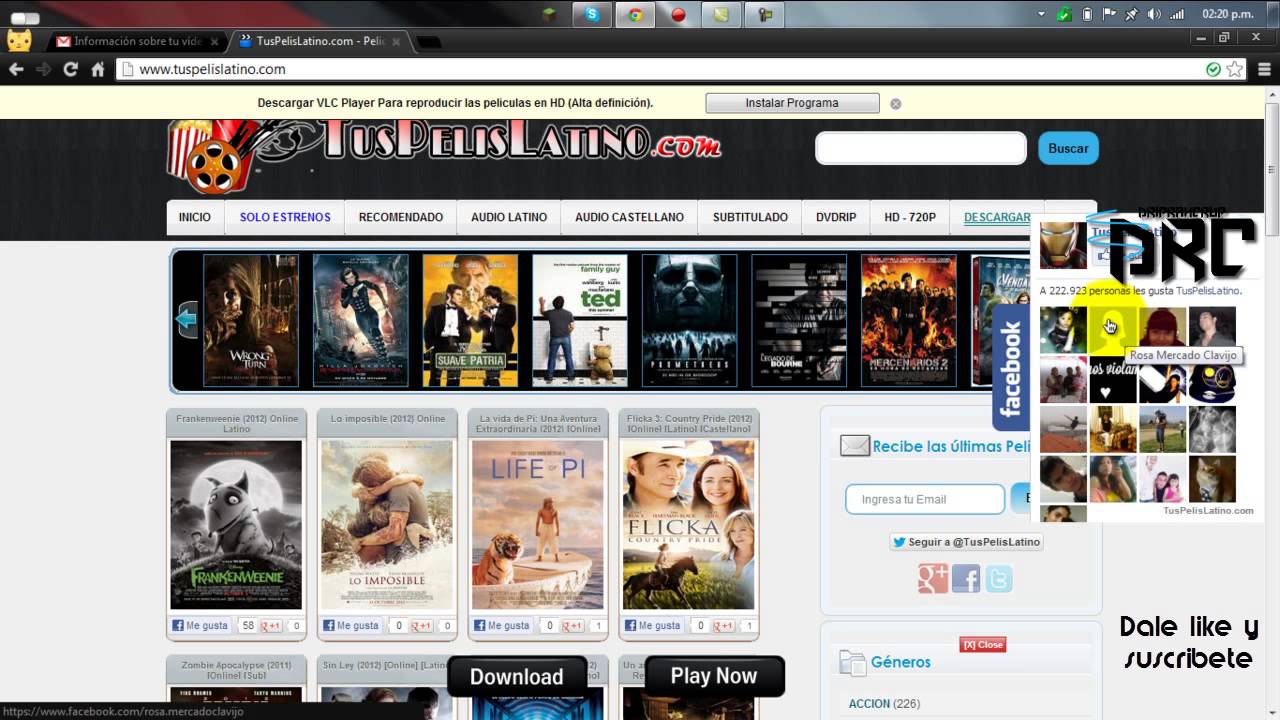Open the Minecraft block icon in taskbar
The width and height of the screenshot is (1280, 720).
(x=549, y=14)
